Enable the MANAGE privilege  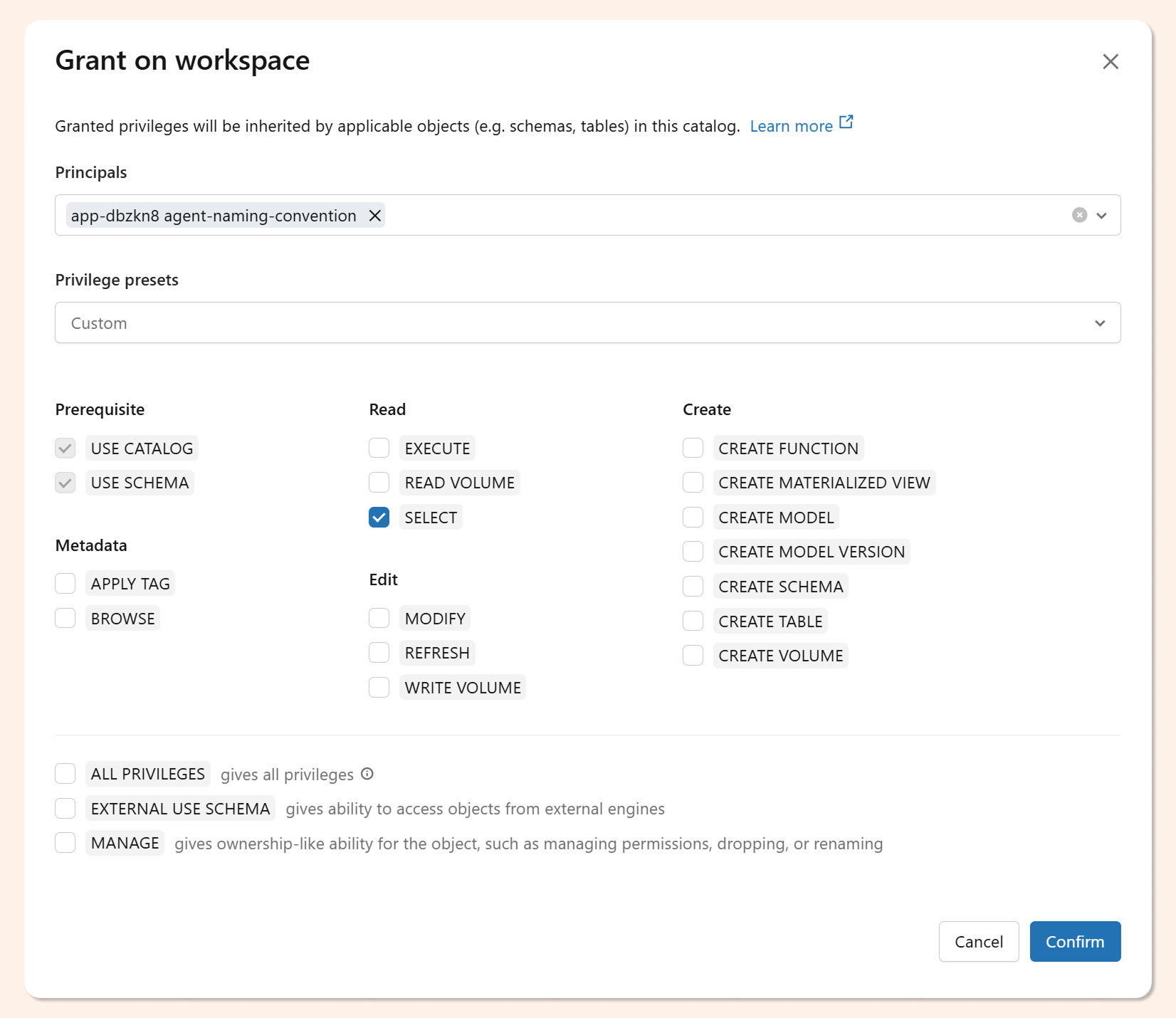[x=65, y=843]
